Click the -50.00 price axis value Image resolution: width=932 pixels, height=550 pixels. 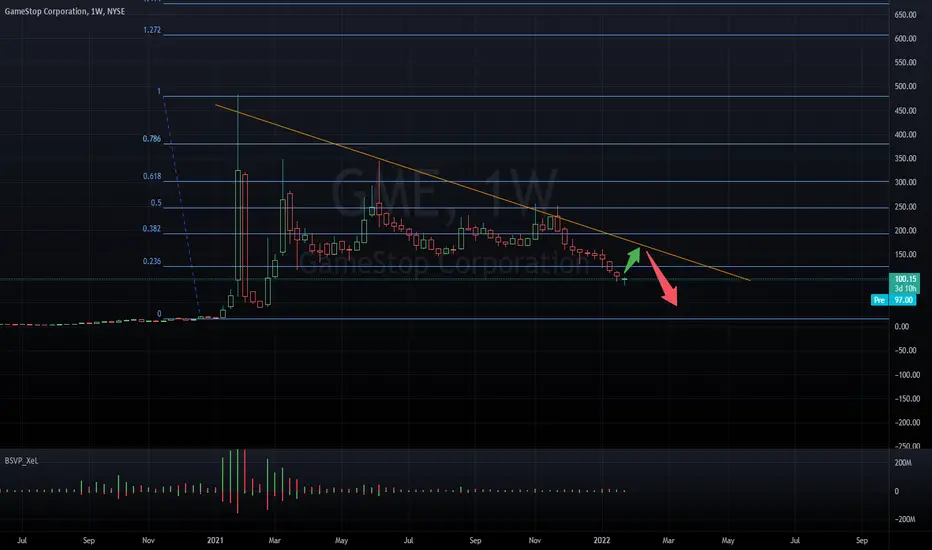(906, 351)
